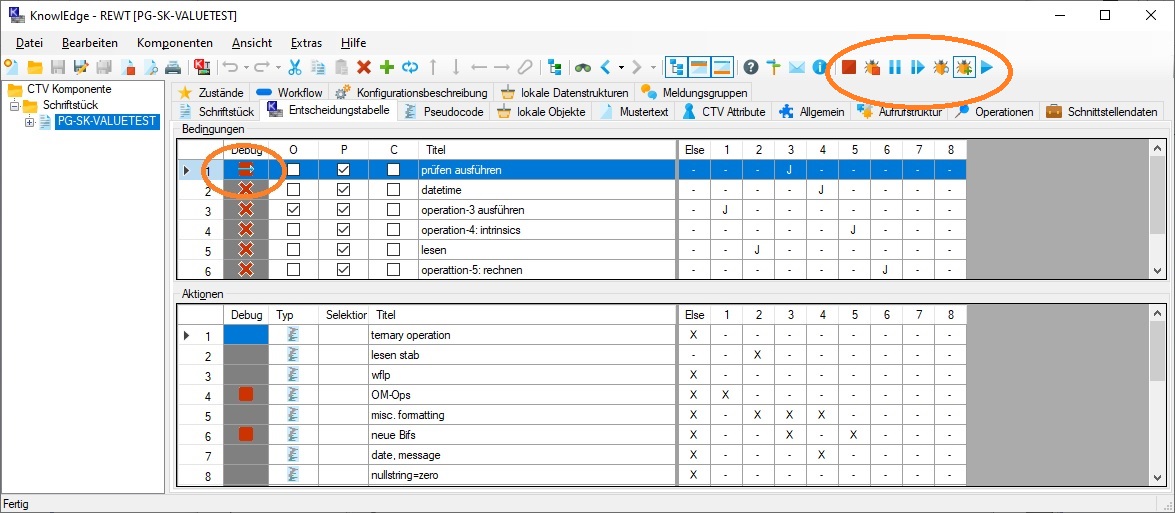Click the scissors cut icon

[x=295, y=67]
